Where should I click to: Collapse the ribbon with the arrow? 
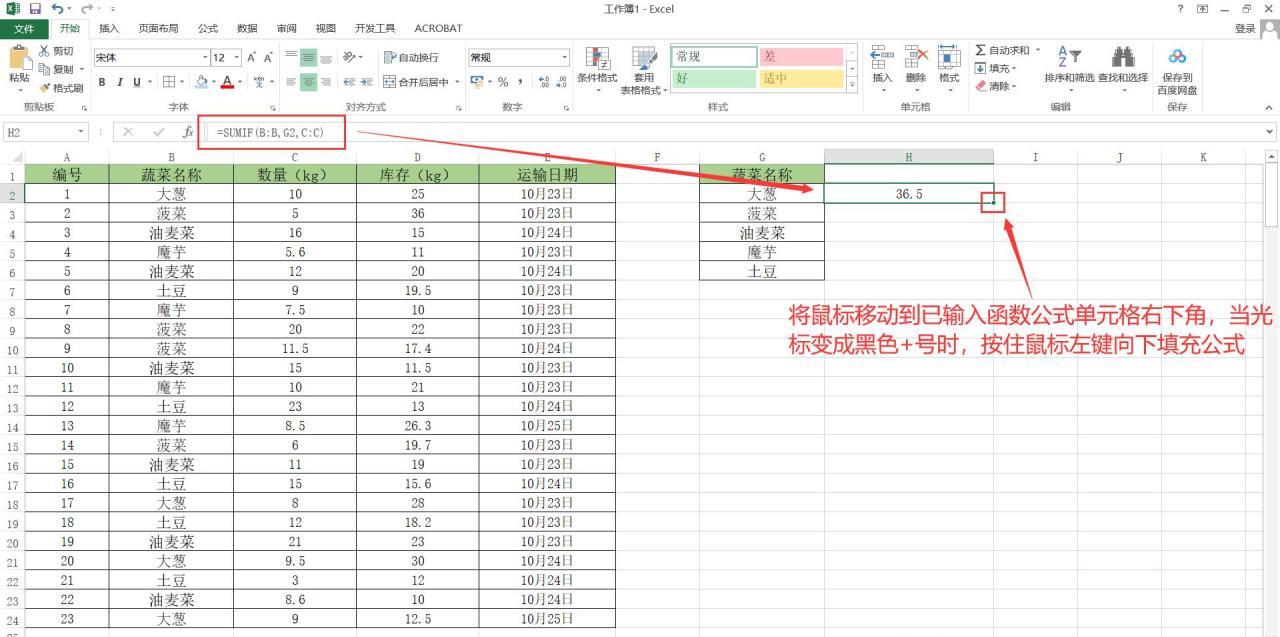1270,107
